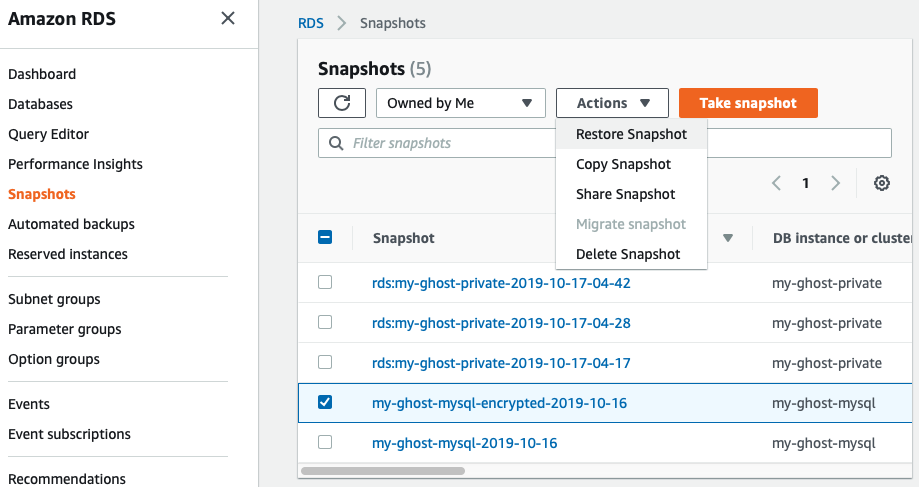Click the horizontal scrollbar under the table
Image resolution: width=919 pixels, height=487 pixels.
click(x=383, y=471)
